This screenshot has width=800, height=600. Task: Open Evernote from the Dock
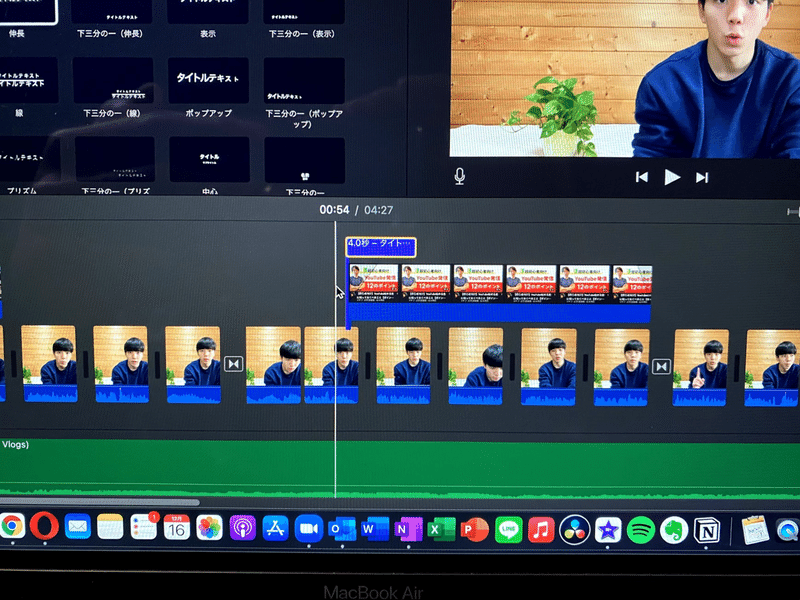(x=674, y=531)
